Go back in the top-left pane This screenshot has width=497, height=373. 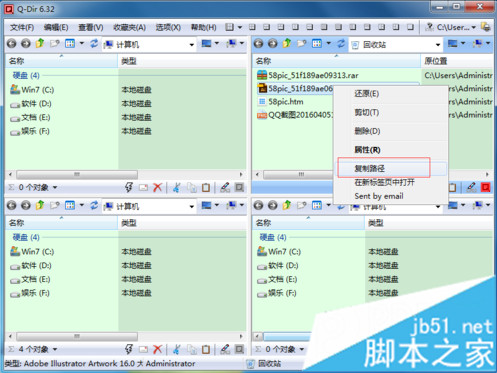point(12,44)
